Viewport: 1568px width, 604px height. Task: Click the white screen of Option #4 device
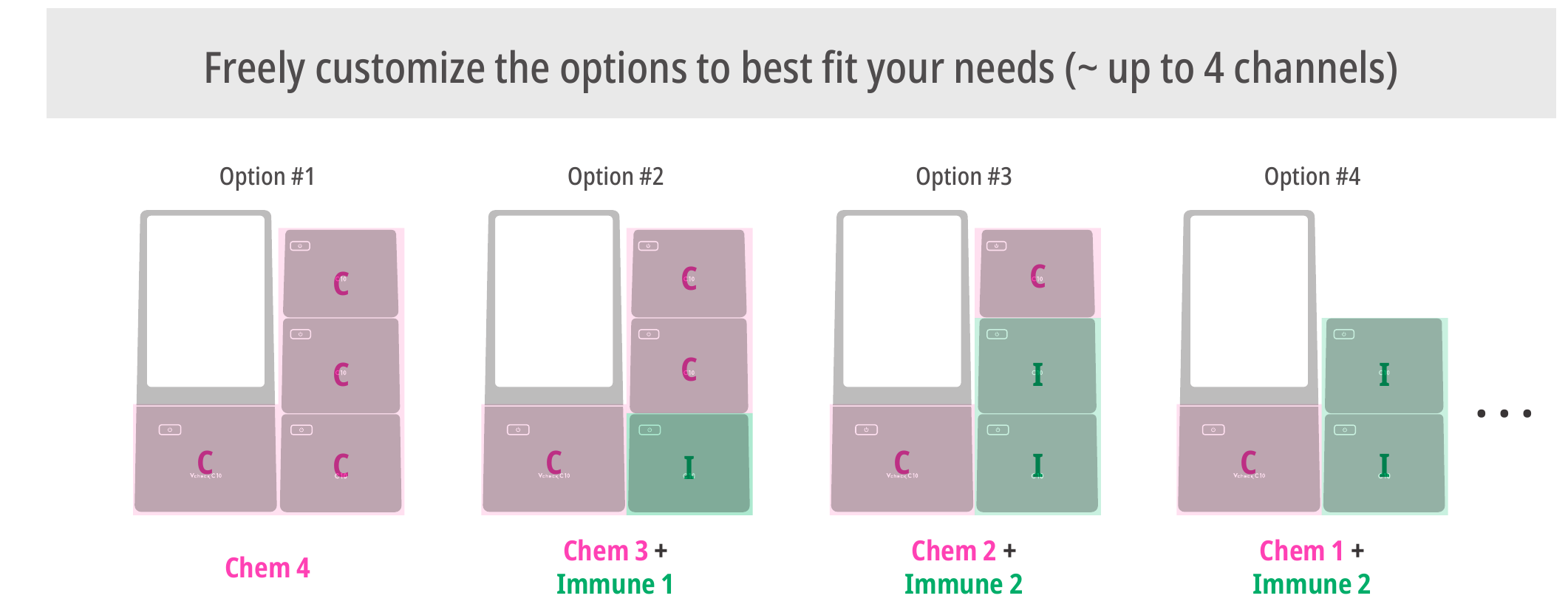[x=1249, y=301]
